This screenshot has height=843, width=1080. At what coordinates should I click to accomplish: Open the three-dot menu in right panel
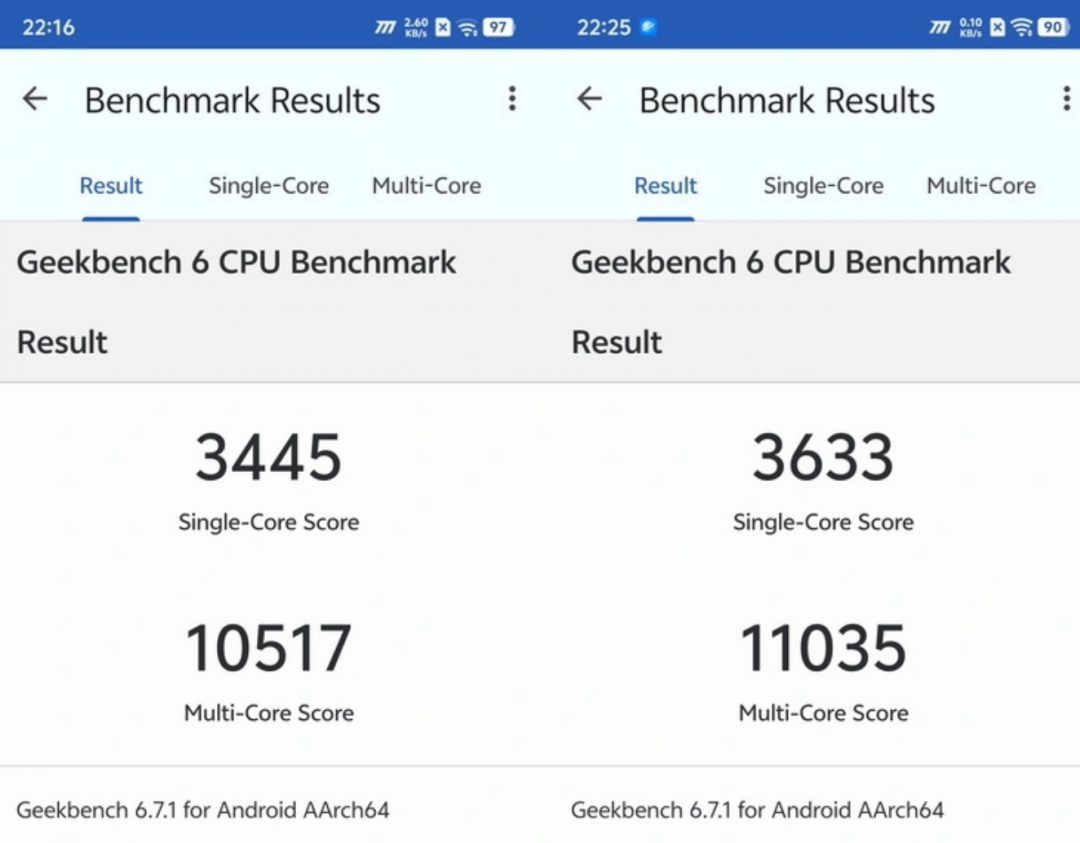pyautogui.click(x=1066, y=98)
